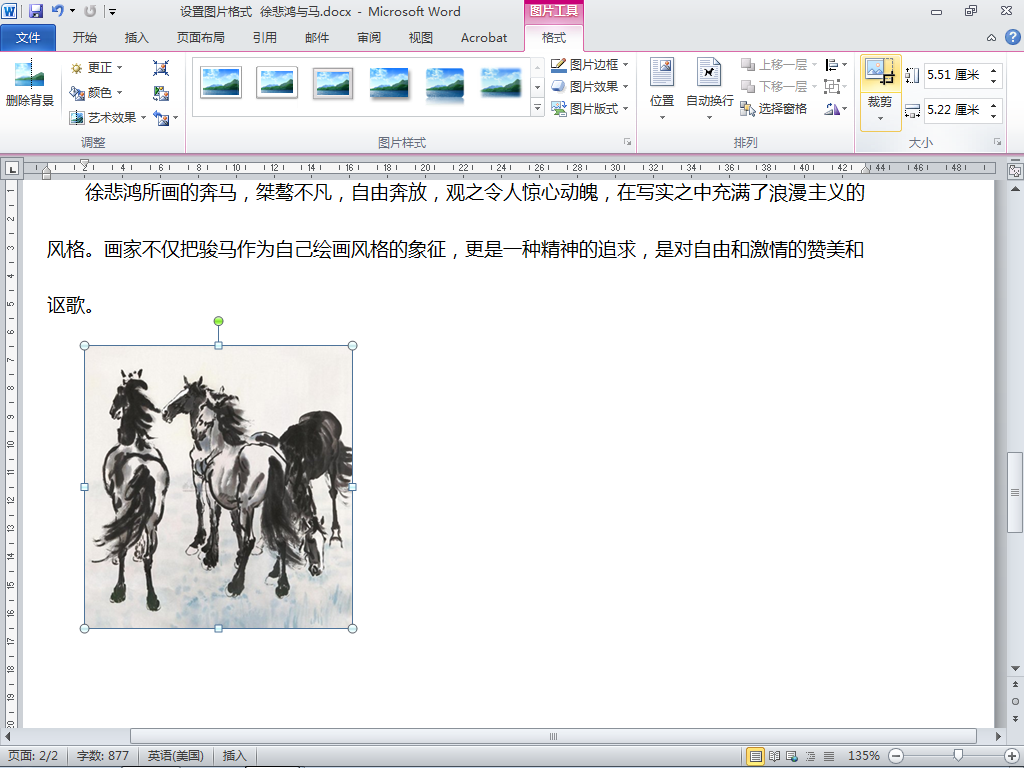Click the 135% zoom level button

pyautogui.click(x=863, y=756)
